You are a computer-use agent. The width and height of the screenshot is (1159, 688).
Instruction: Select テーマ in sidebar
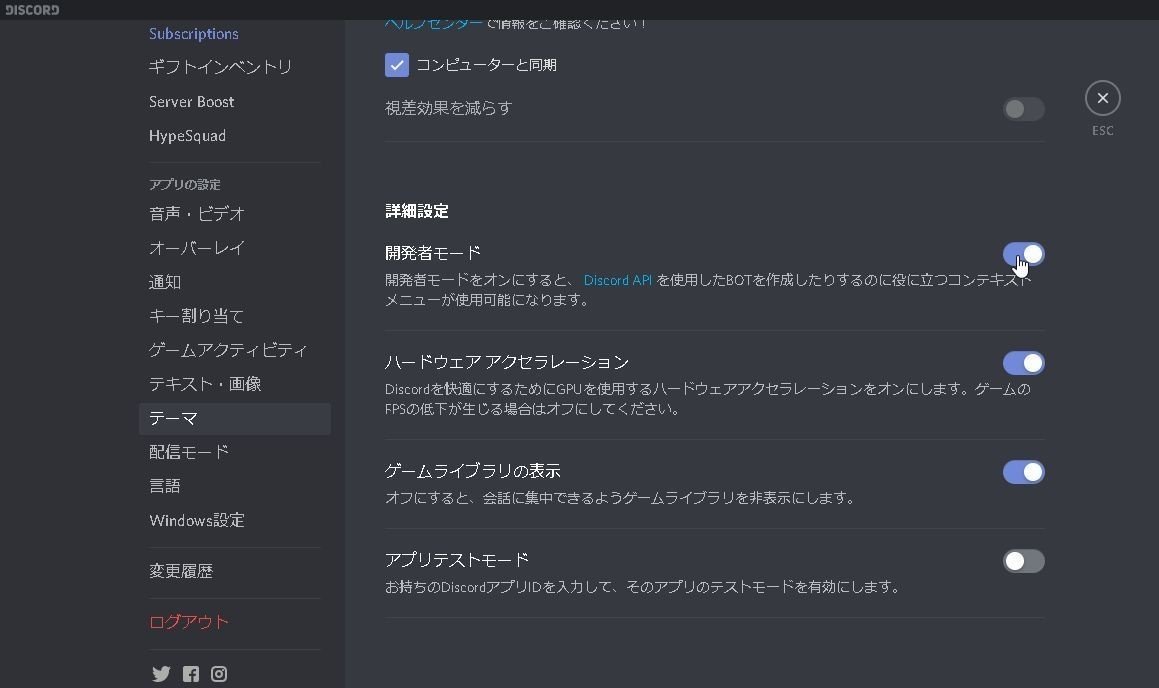click(x=234, y=419)
